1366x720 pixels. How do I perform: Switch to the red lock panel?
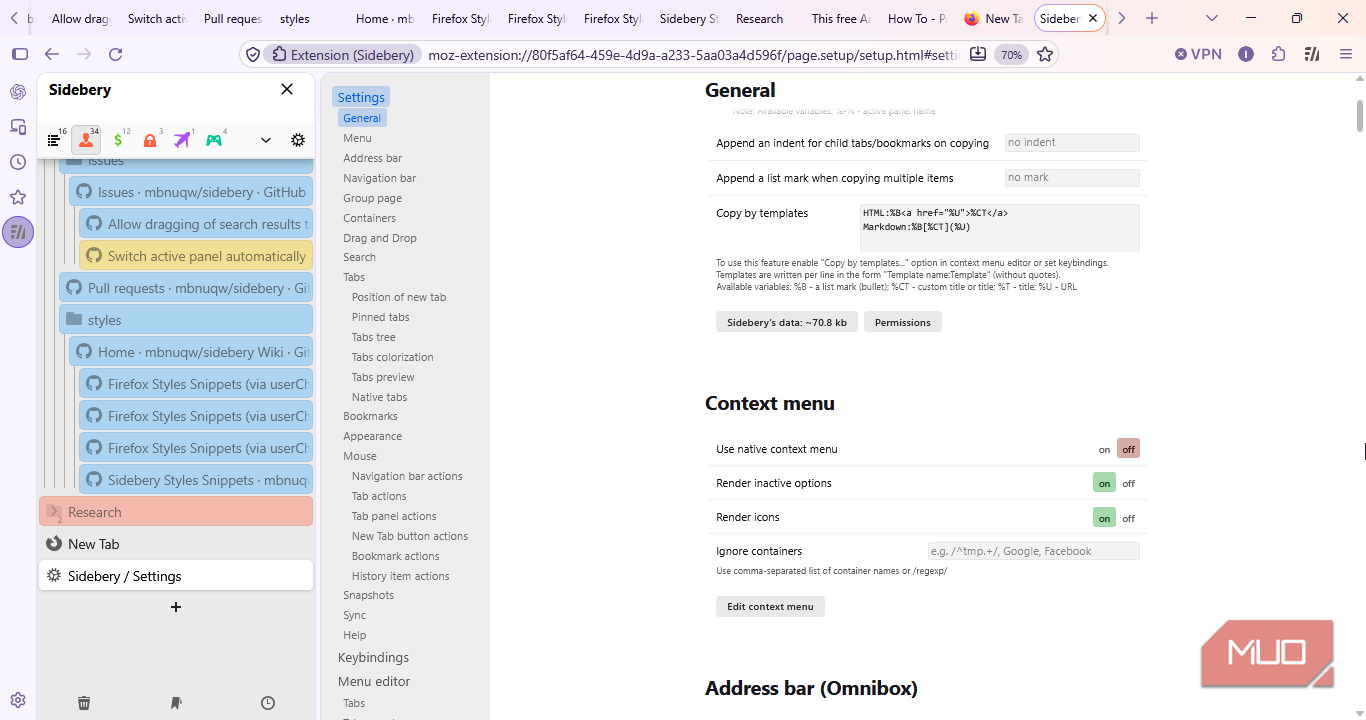point(150,140)
